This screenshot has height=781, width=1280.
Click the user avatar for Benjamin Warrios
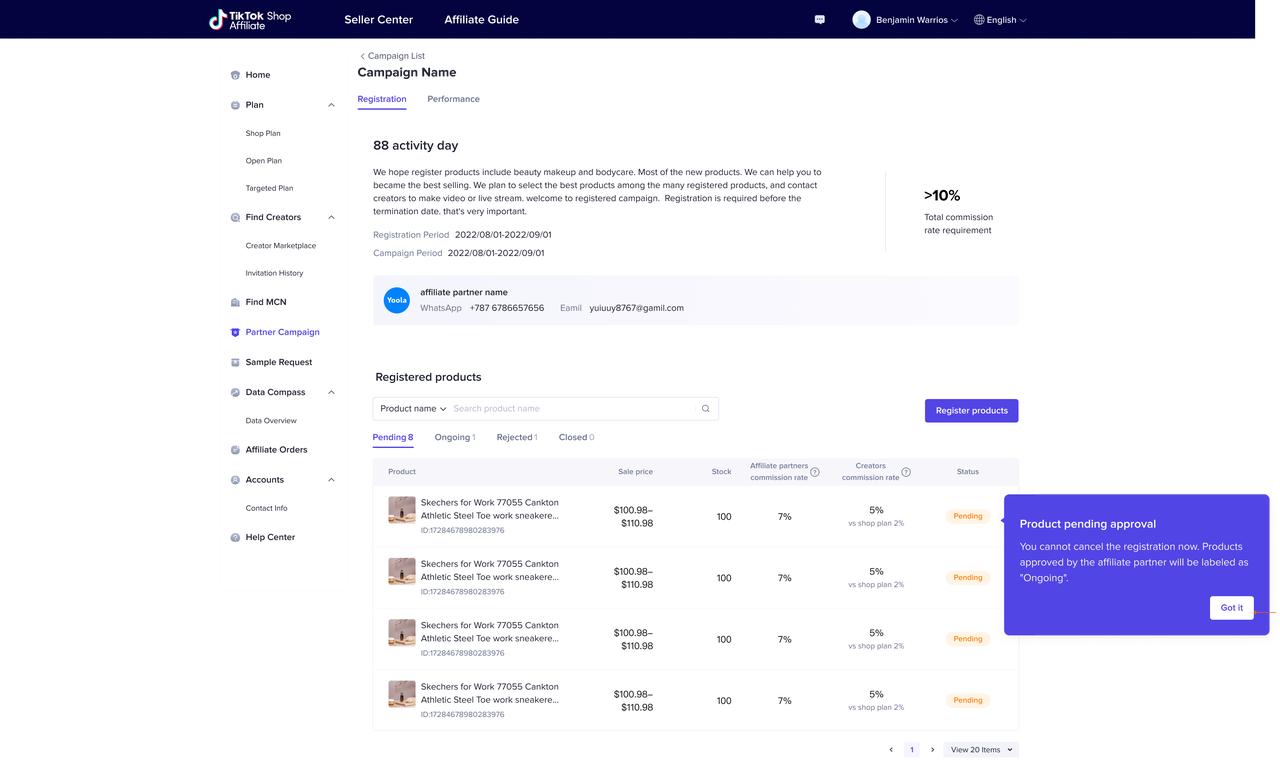861,20
